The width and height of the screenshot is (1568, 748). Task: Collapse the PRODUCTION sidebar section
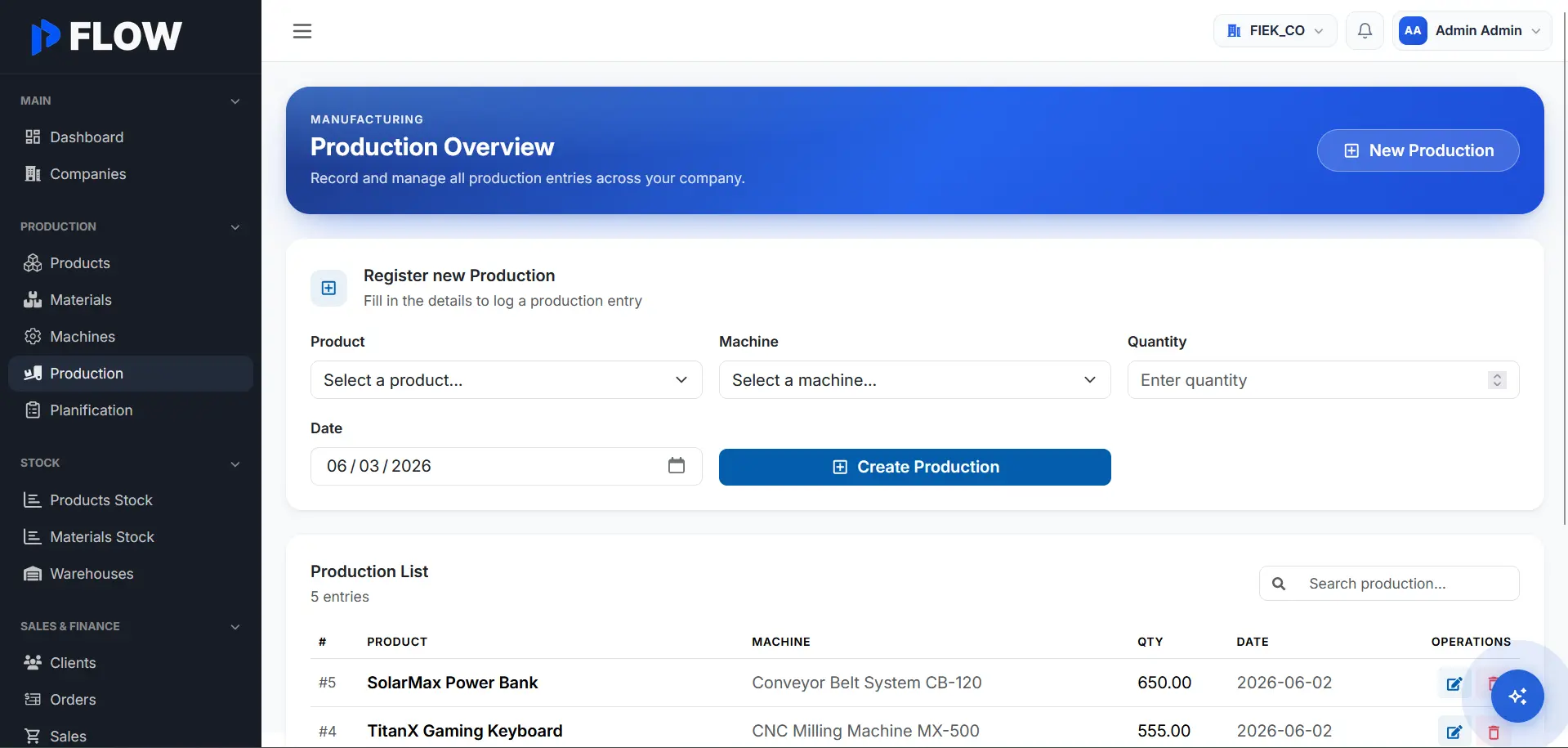point(235,227)
